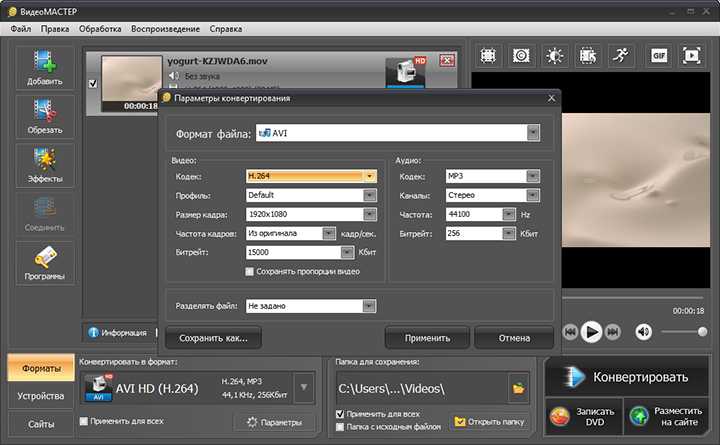Open the Правка menu
720x445 pixels.
point(55,28)
